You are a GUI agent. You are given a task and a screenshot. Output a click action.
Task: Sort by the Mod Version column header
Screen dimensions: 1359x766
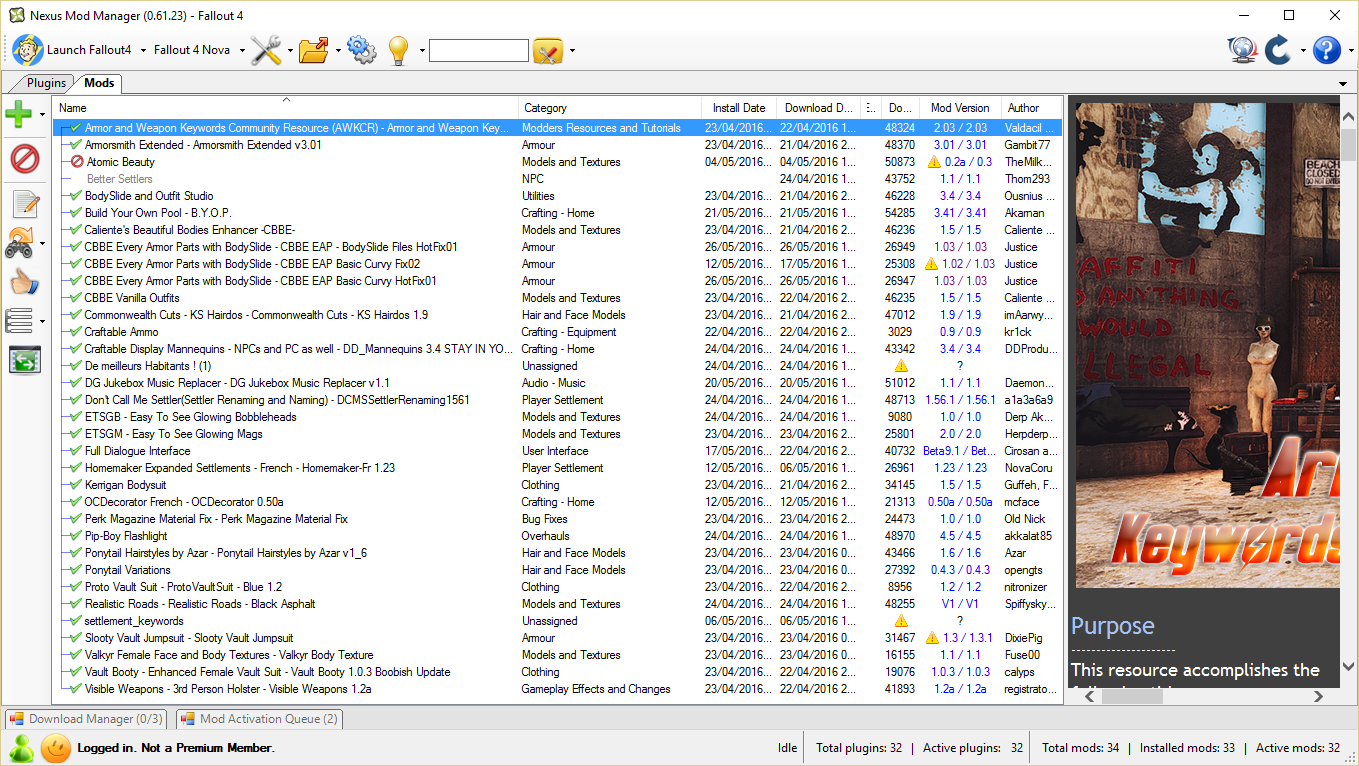960,108
